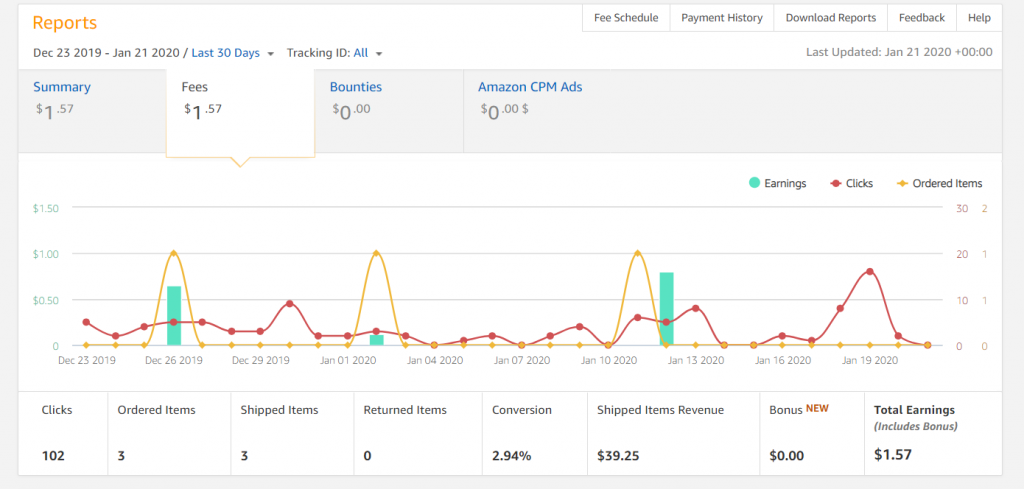The image size is (1024, 489).
Task: View Payment History
Action: coord(722,18)
